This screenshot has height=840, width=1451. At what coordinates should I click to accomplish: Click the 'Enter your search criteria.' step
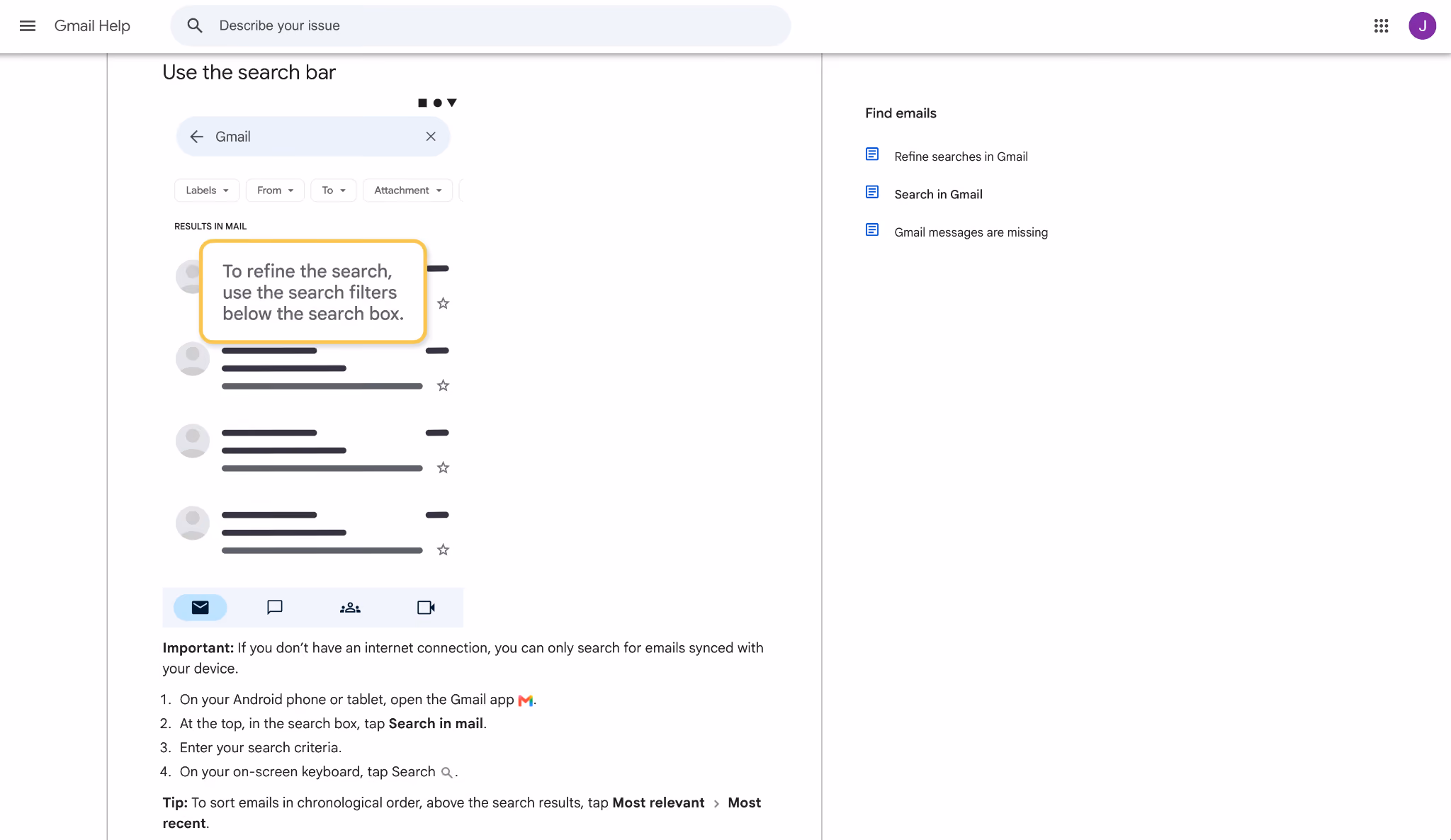pyautogui.click(x=261, y=748)
